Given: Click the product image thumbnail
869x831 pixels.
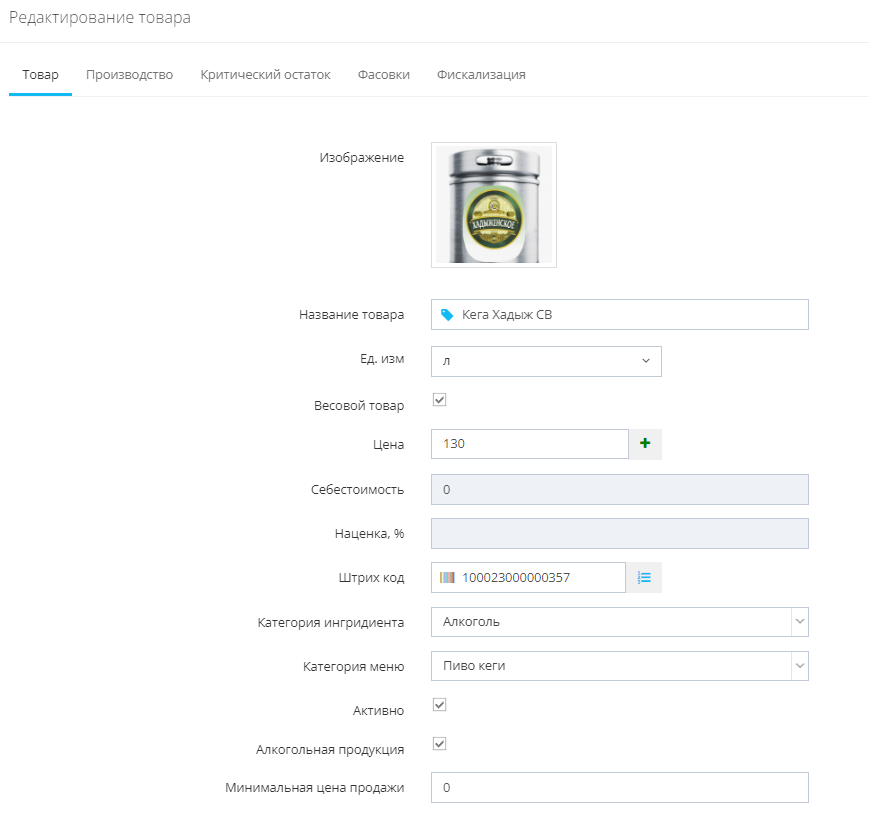Looking at the screenshot, I should point(493,204).
